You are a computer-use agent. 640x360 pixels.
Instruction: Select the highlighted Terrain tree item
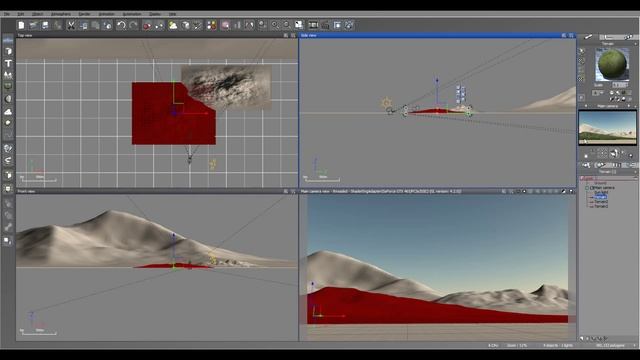(x=601, y=197)
